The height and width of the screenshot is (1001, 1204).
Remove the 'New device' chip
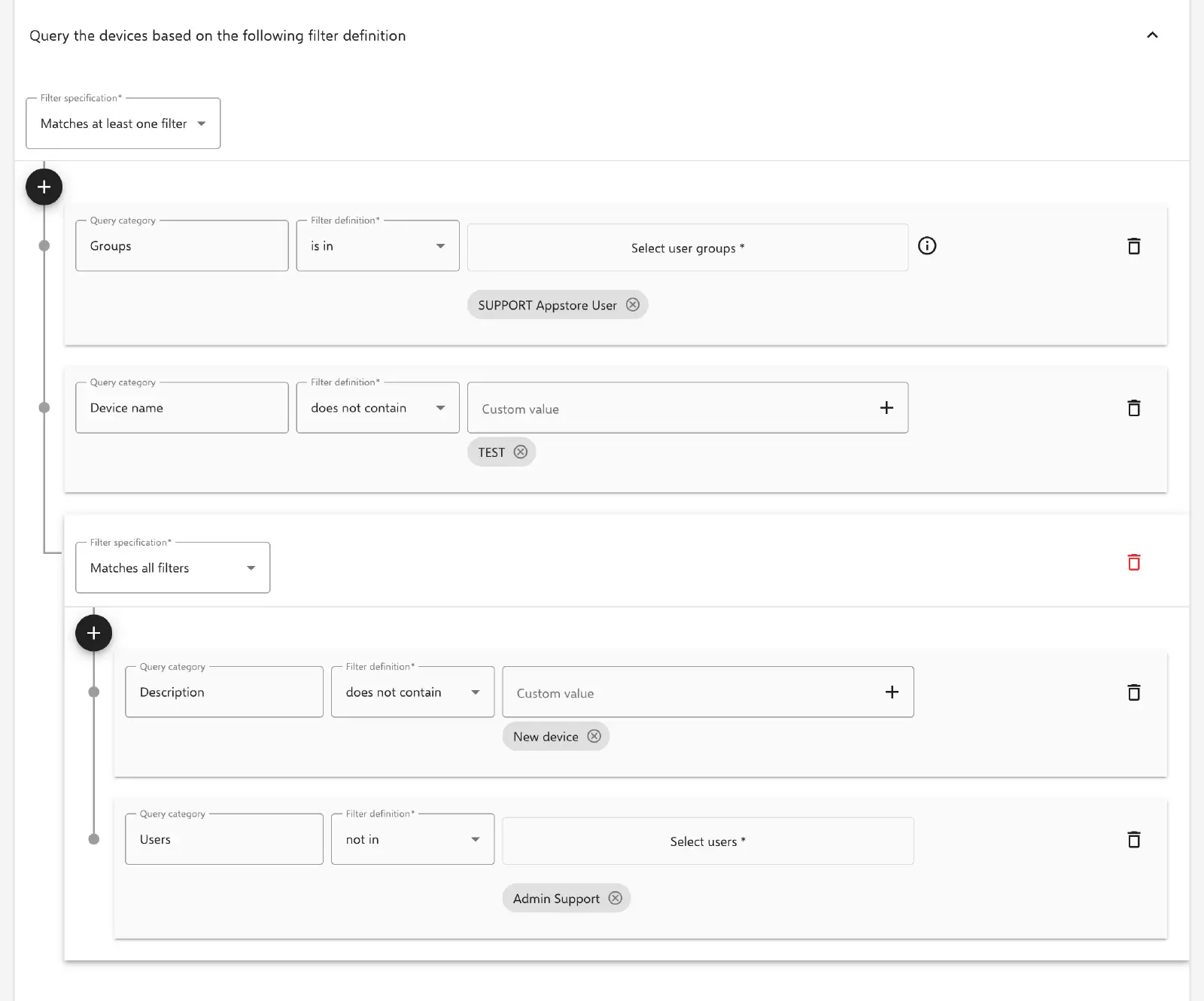point(594,736)
